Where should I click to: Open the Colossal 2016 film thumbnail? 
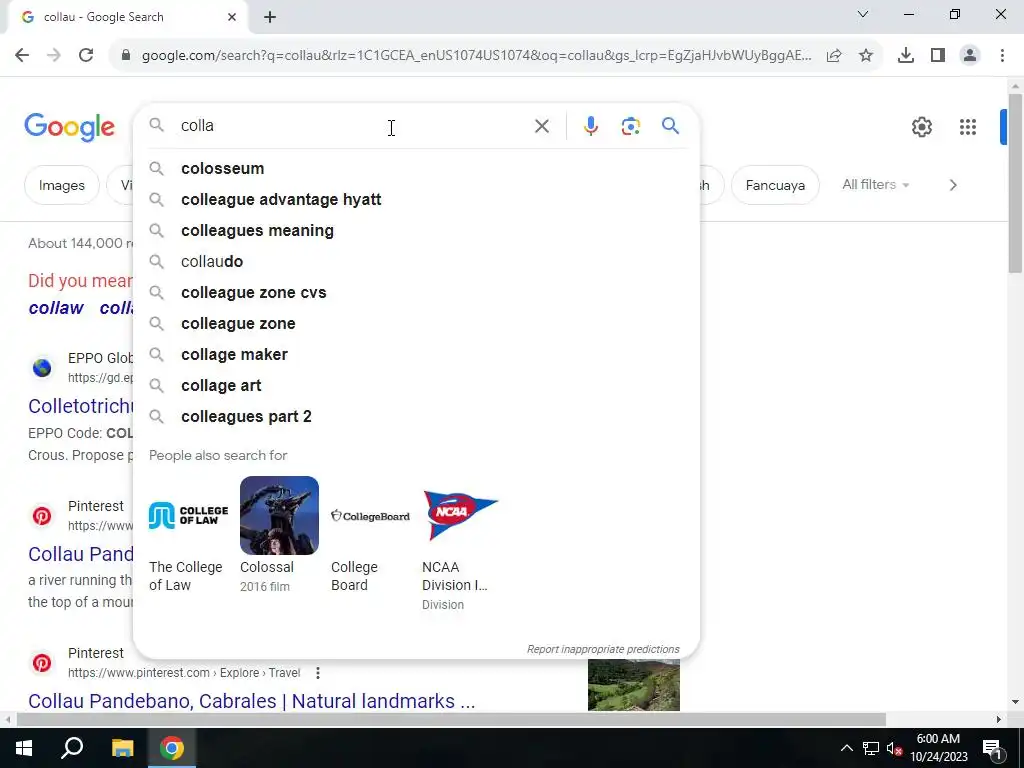[x=279, y=515]
